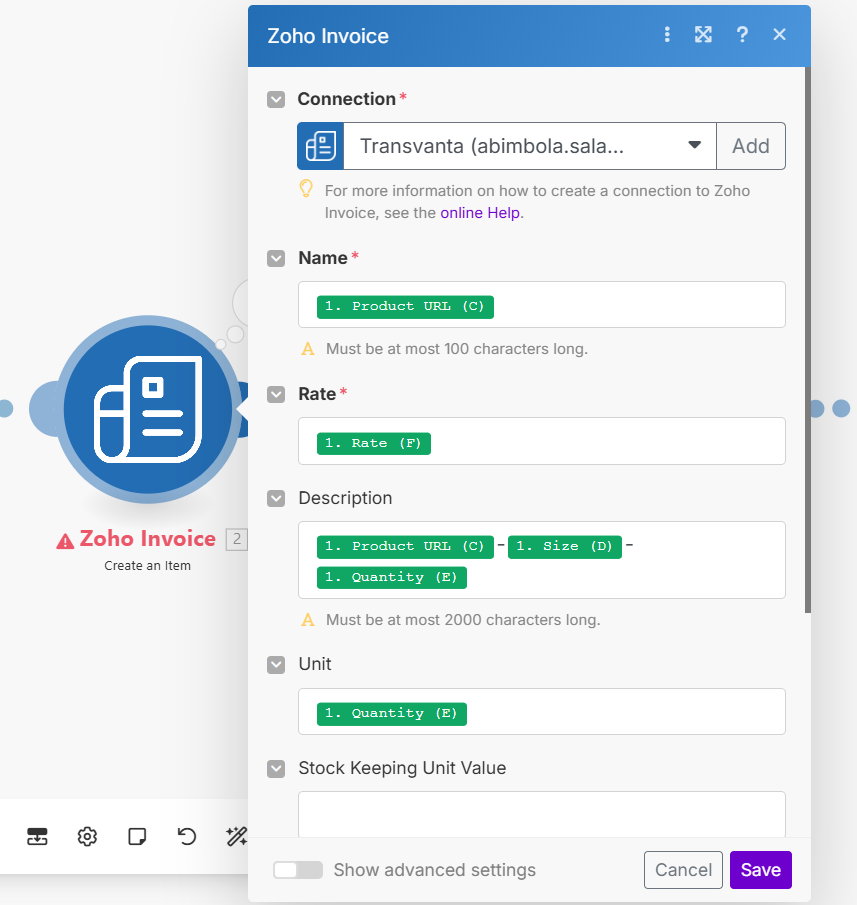The width and height of the screenshot is (857, 905).
Task: Toggle Show advanced settings switch
Action: [298, 870]
